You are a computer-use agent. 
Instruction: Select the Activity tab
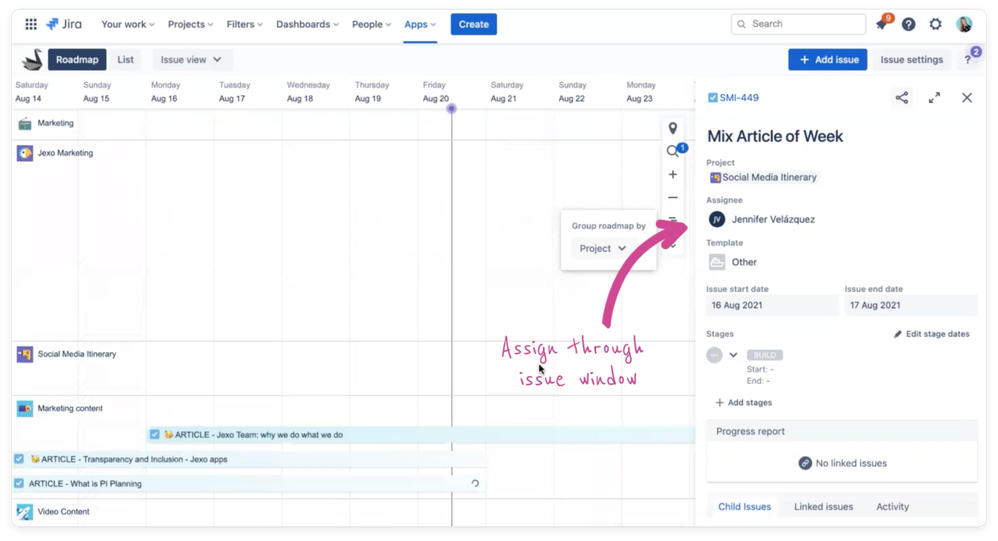(892, 507)
